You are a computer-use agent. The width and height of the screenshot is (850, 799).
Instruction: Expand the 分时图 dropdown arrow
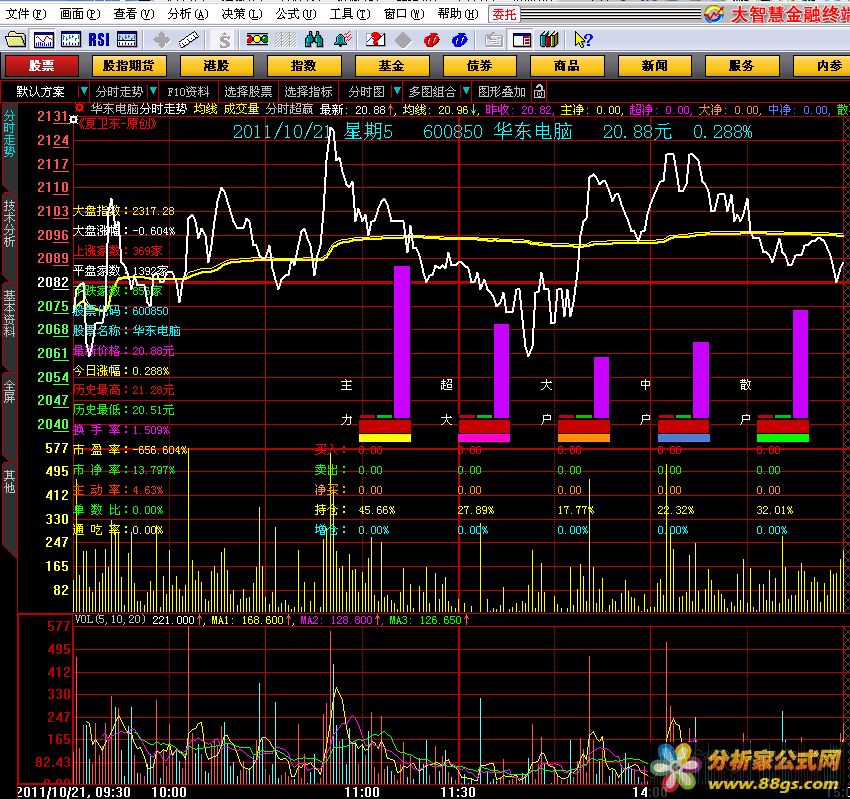[x=397, y=91]
